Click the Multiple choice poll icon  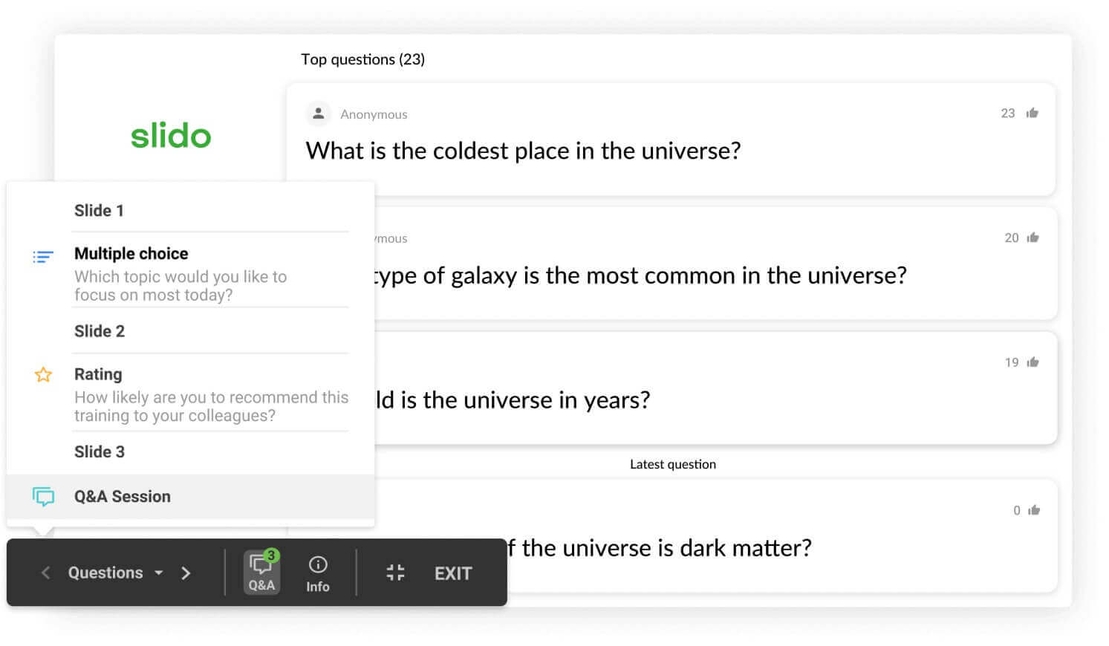pos(43,256)
